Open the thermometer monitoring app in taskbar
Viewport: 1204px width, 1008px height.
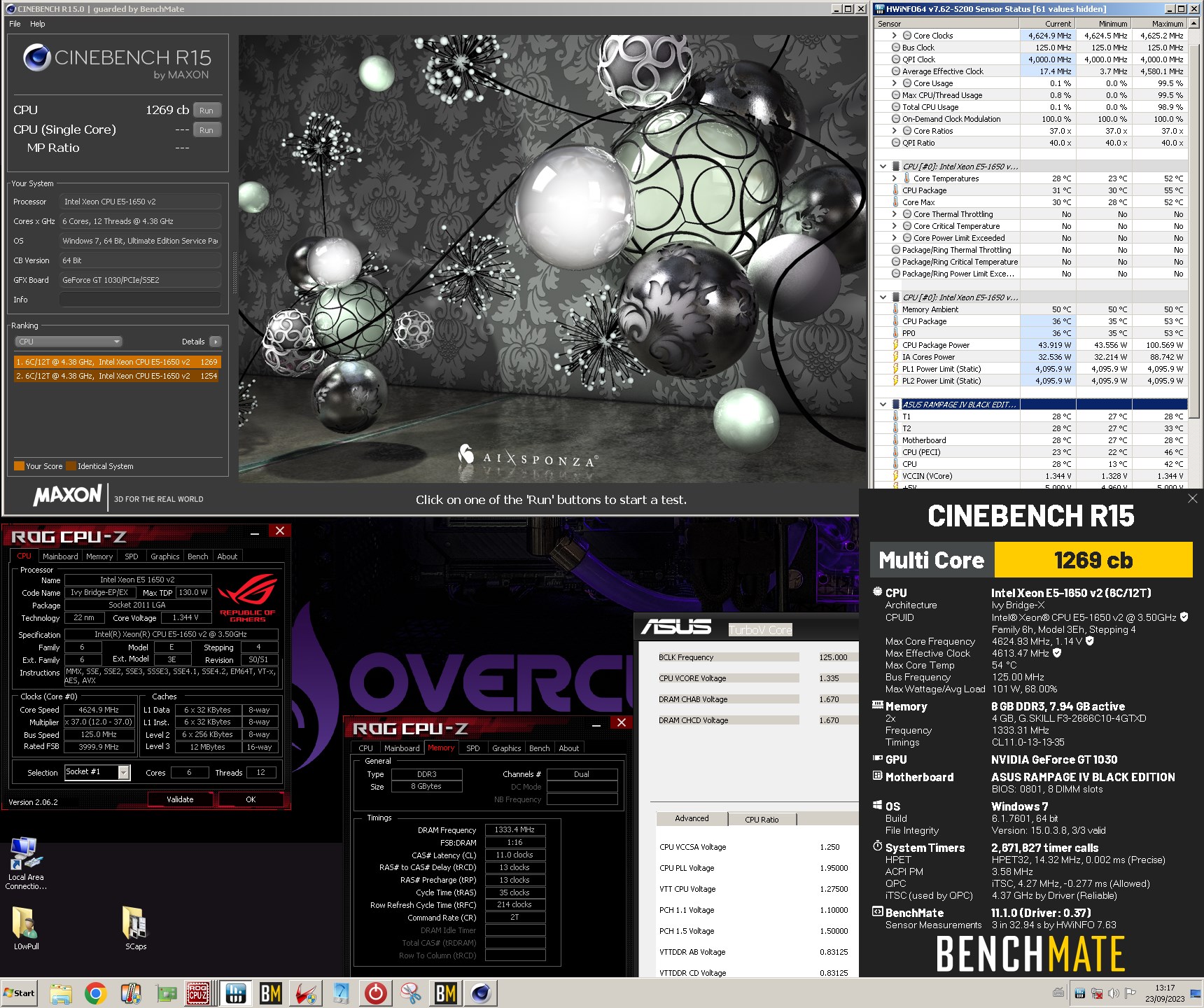coord(130,993)
